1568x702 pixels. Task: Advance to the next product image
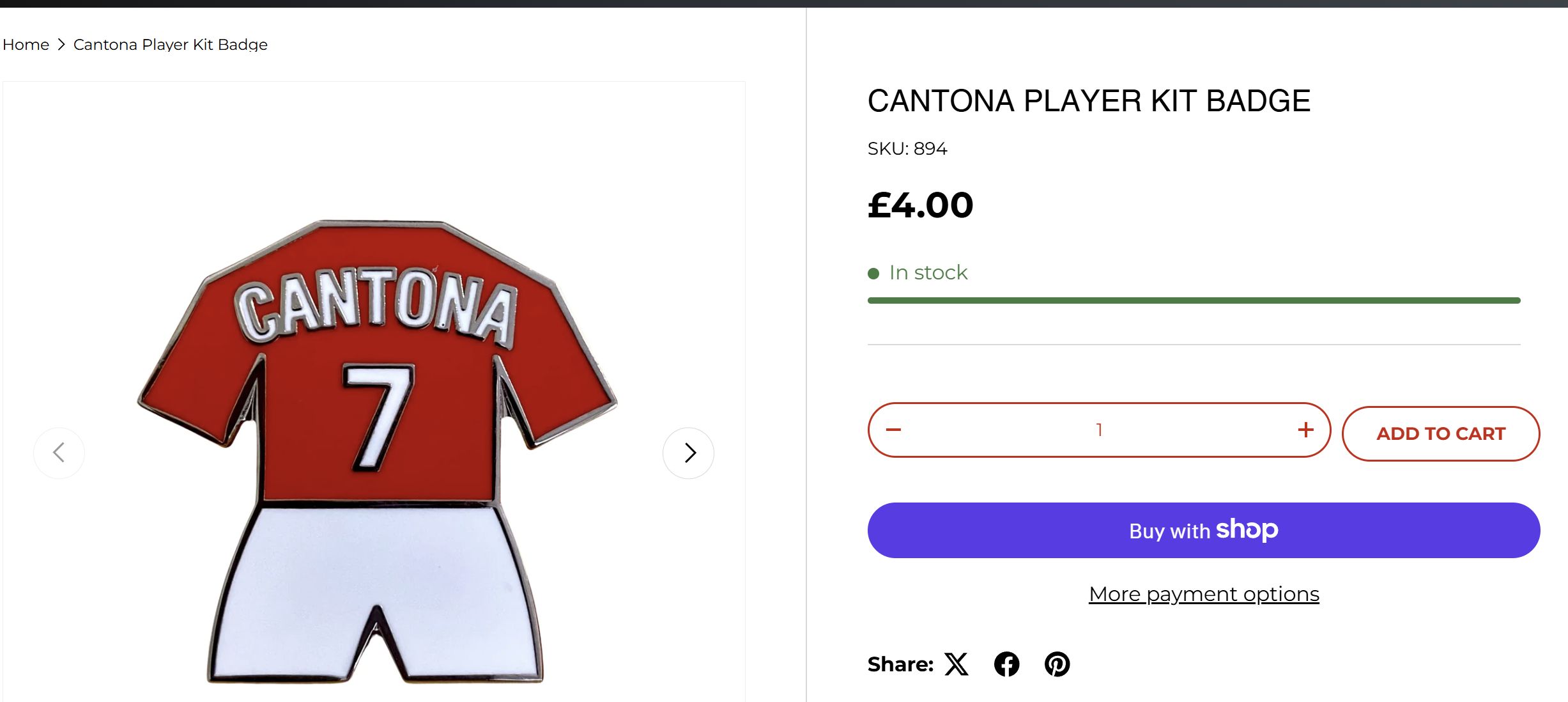pos(689,453)
